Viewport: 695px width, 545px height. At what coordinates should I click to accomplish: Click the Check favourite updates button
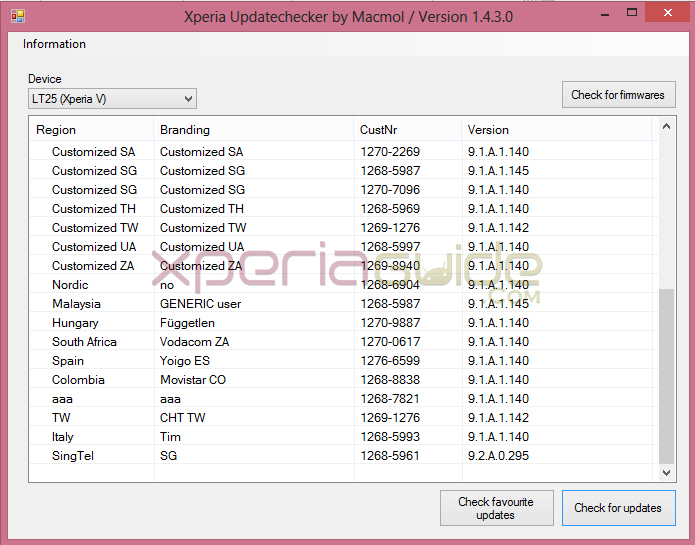coord(496,508)
